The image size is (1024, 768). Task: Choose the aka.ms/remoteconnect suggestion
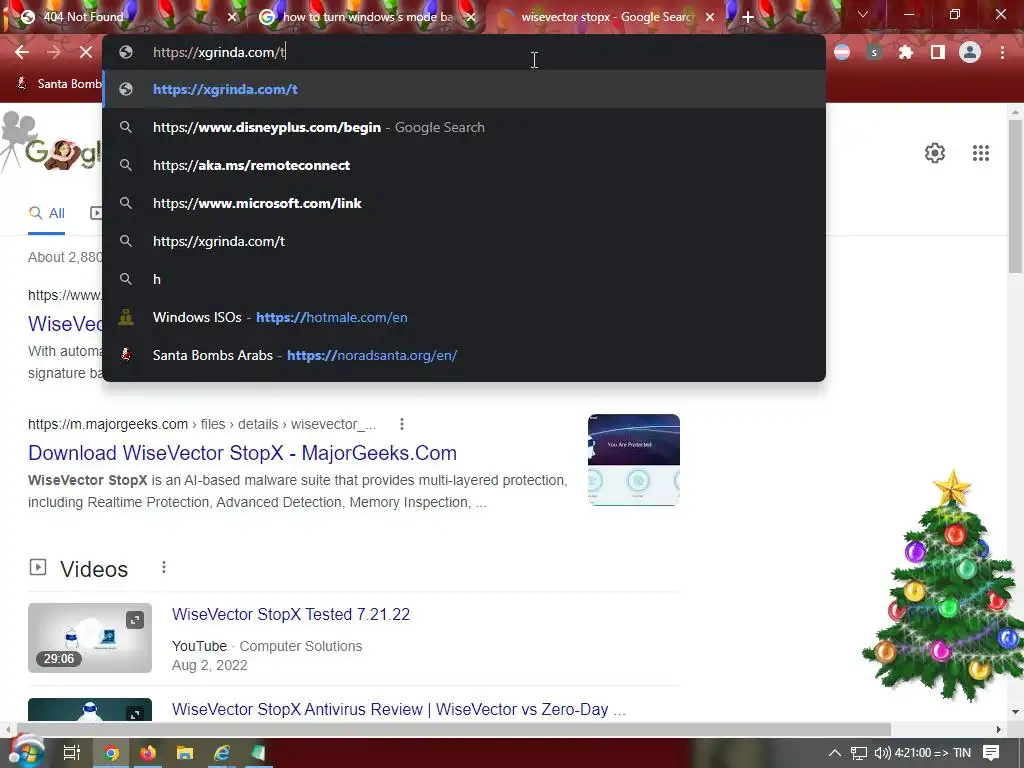point(464,165)
